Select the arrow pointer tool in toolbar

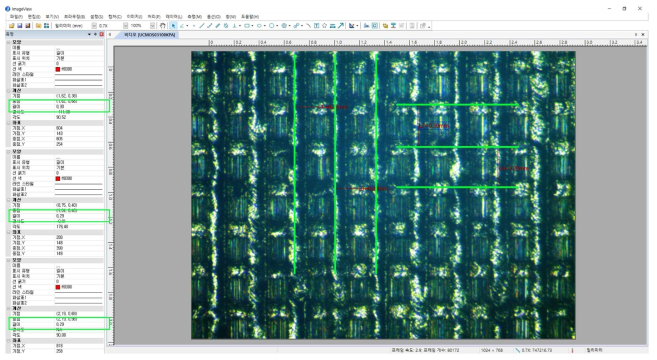point(173,26)
